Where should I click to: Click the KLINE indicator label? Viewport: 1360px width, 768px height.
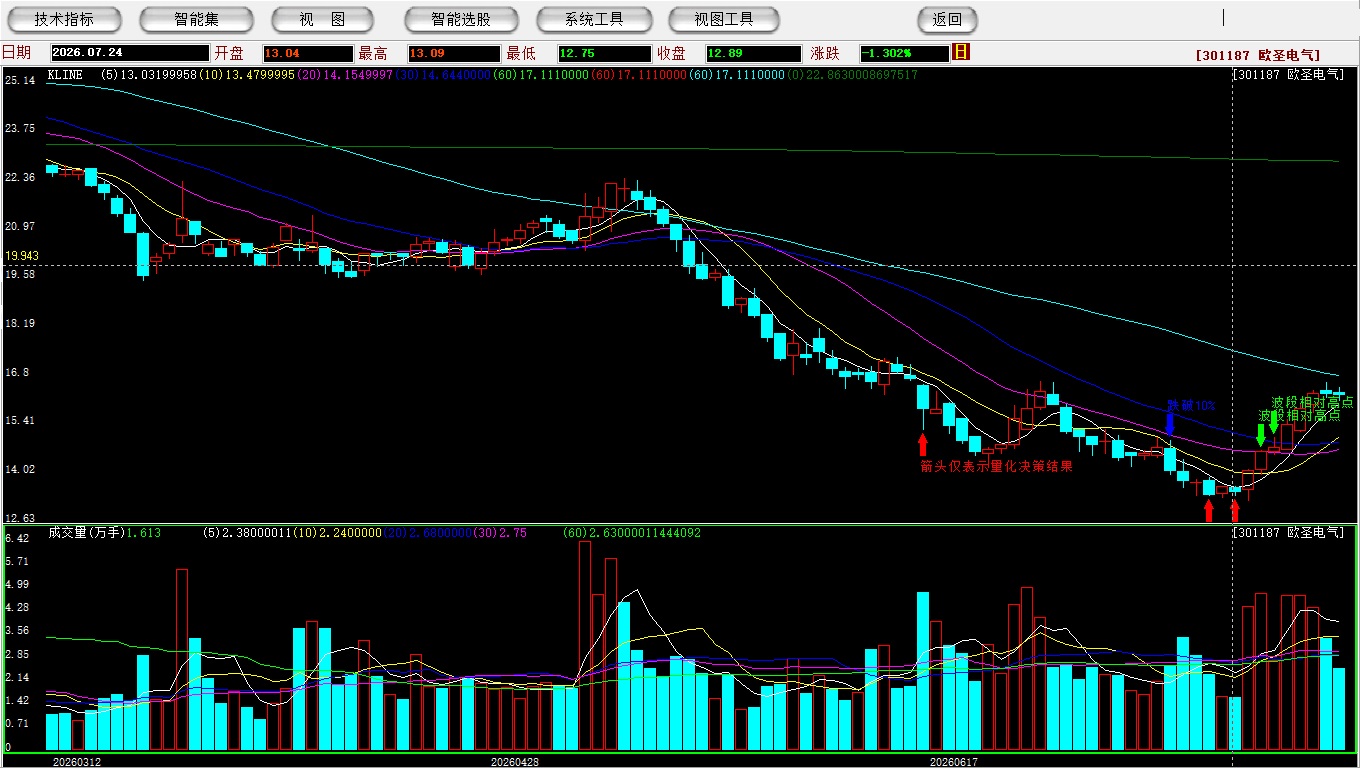[65, 75]
